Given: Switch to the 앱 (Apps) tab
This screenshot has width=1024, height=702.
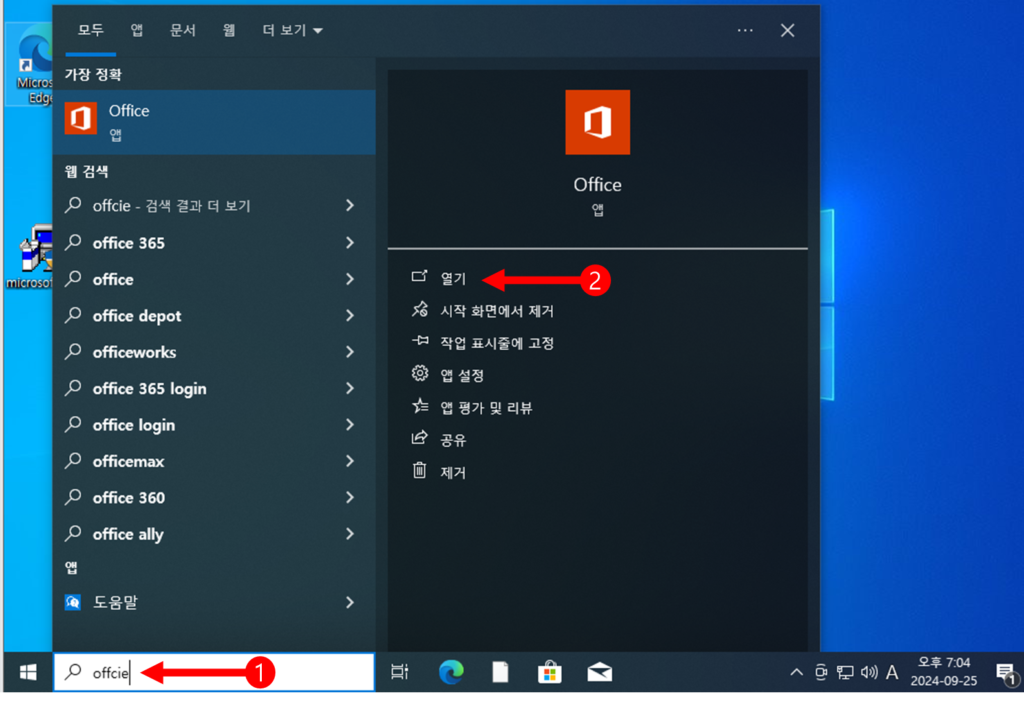Looking at the screenshot, I should click(136, 30).
